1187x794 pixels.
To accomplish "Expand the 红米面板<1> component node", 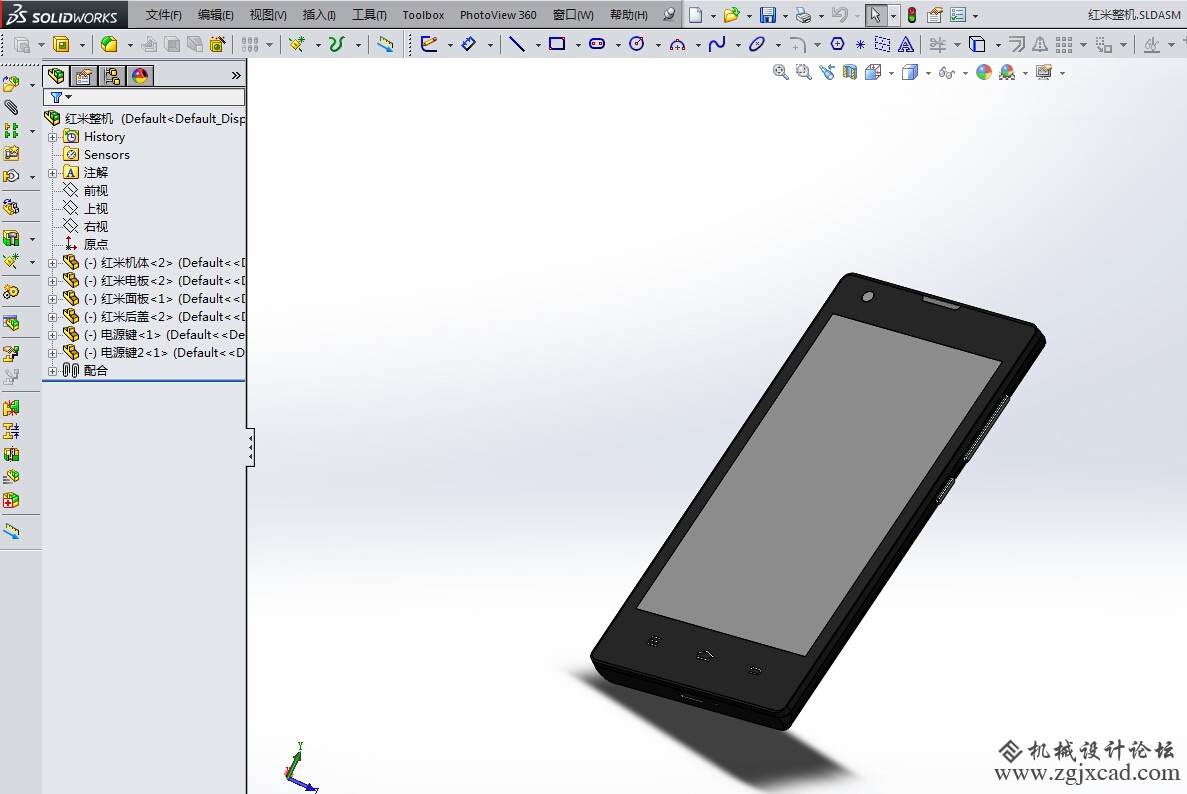I will coord(53,299).
